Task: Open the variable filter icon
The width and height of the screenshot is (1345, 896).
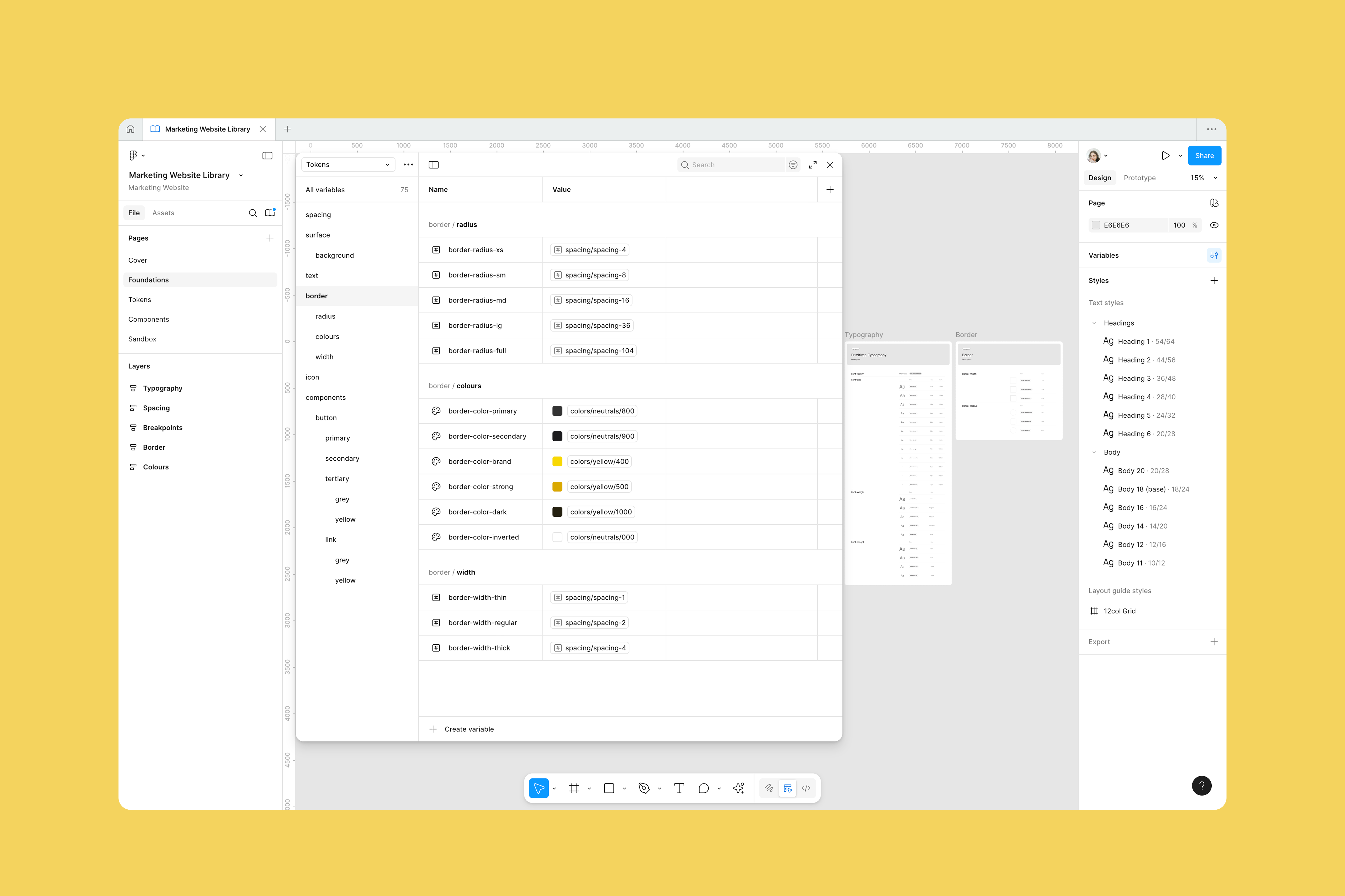Action: [793, 165]
